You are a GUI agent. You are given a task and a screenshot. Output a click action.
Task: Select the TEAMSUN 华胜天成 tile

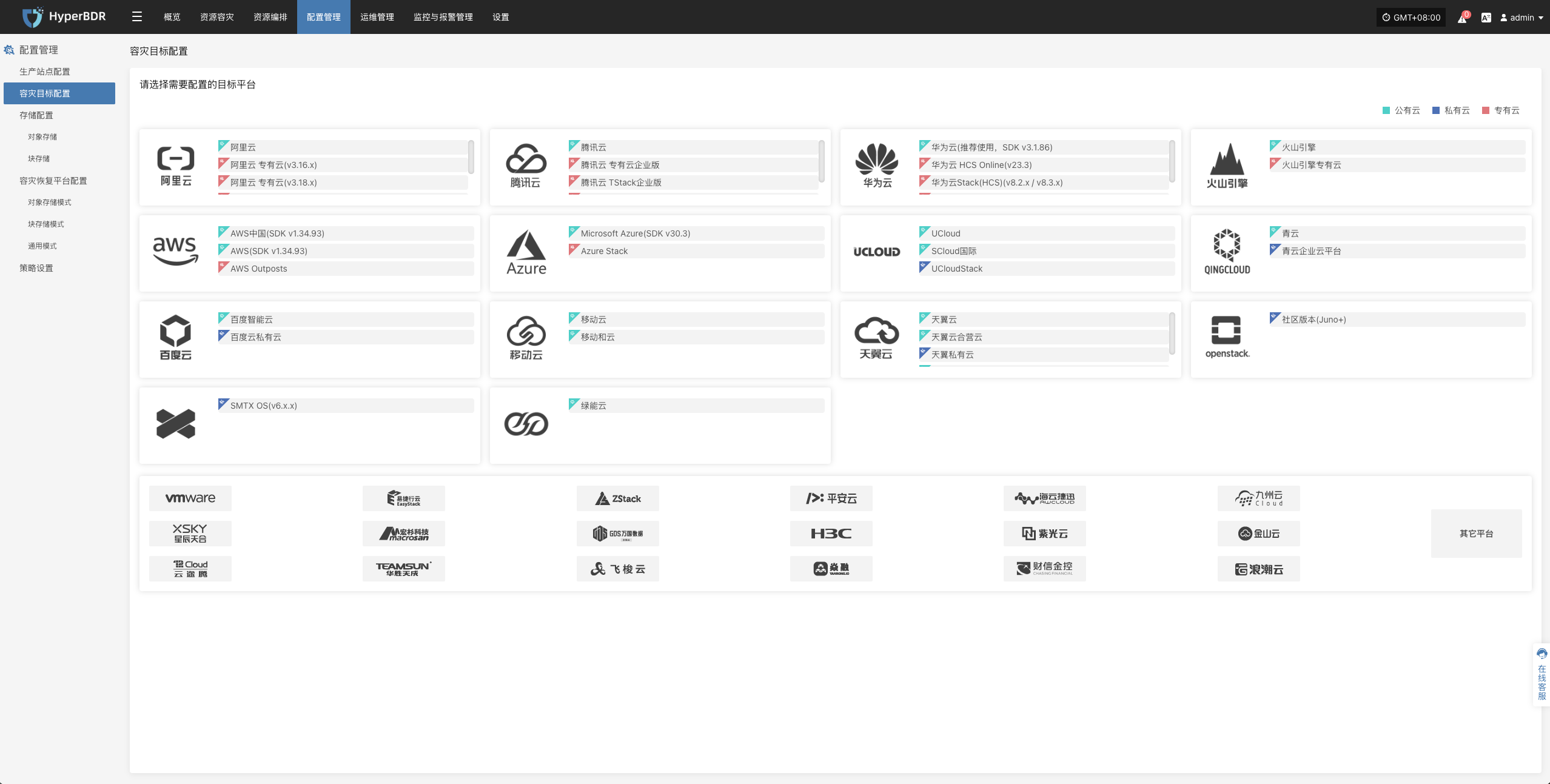point(404,569)
